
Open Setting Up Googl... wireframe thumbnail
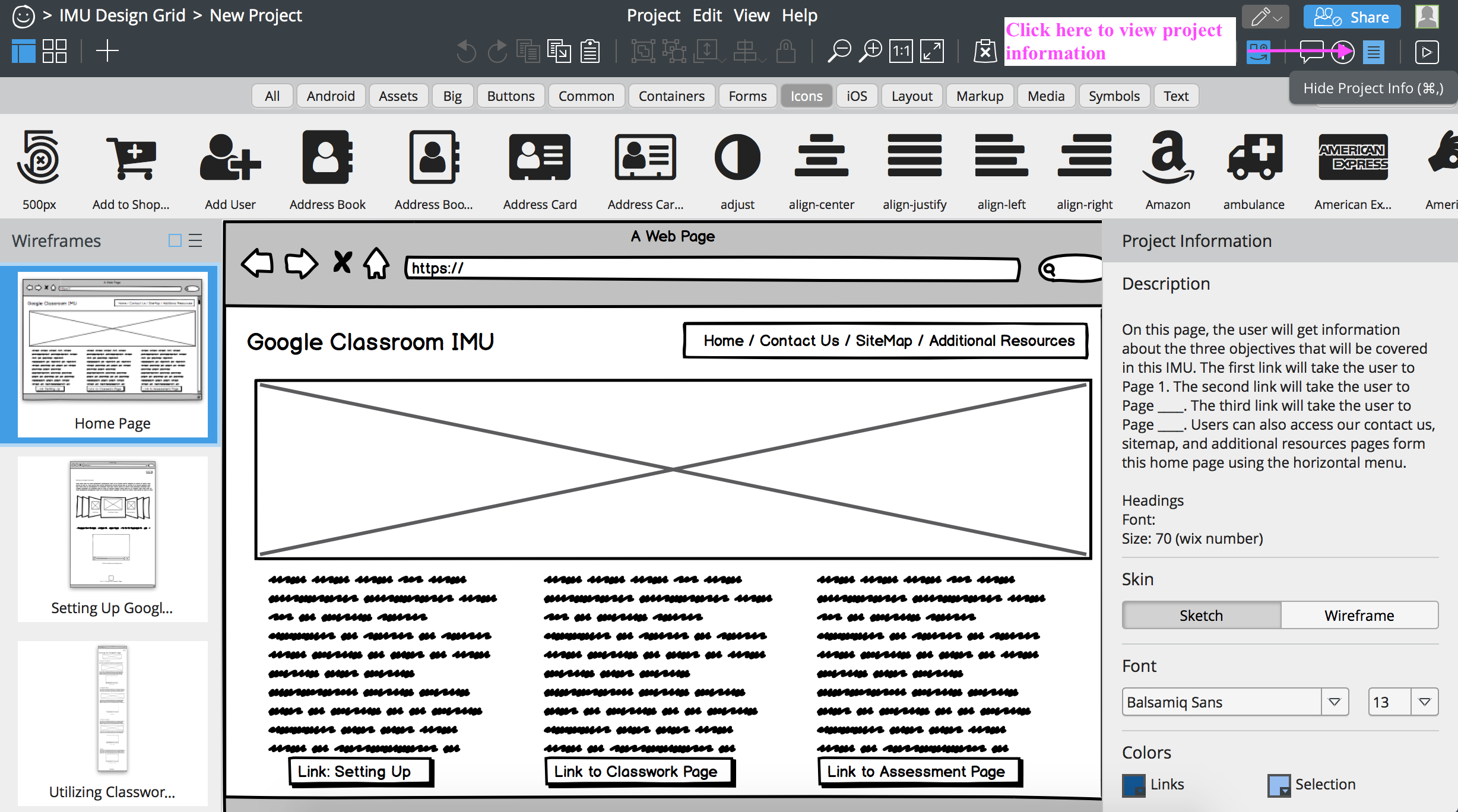[113, 538]
